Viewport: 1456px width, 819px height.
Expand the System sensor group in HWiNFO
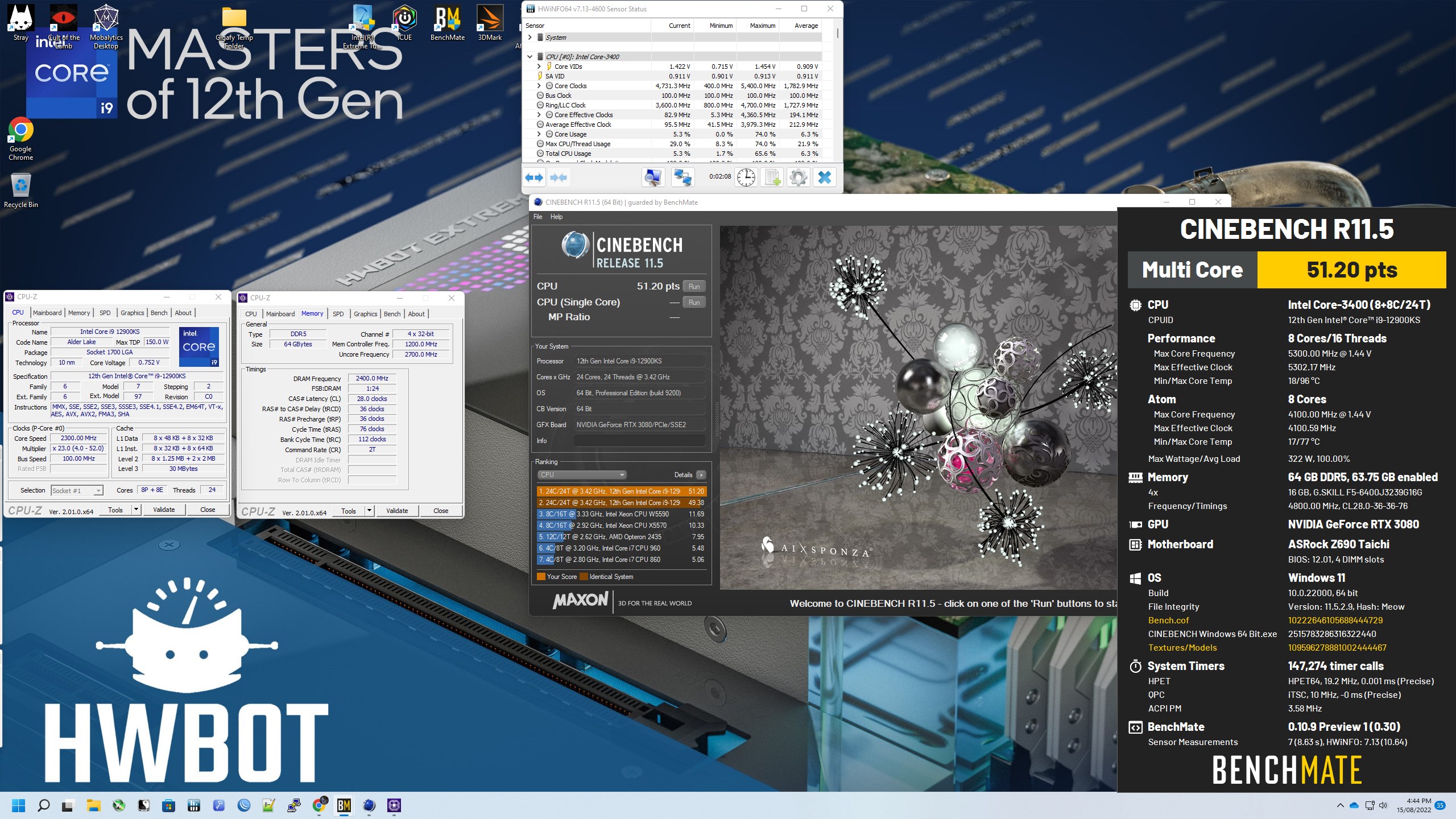[x=530, y=38]
